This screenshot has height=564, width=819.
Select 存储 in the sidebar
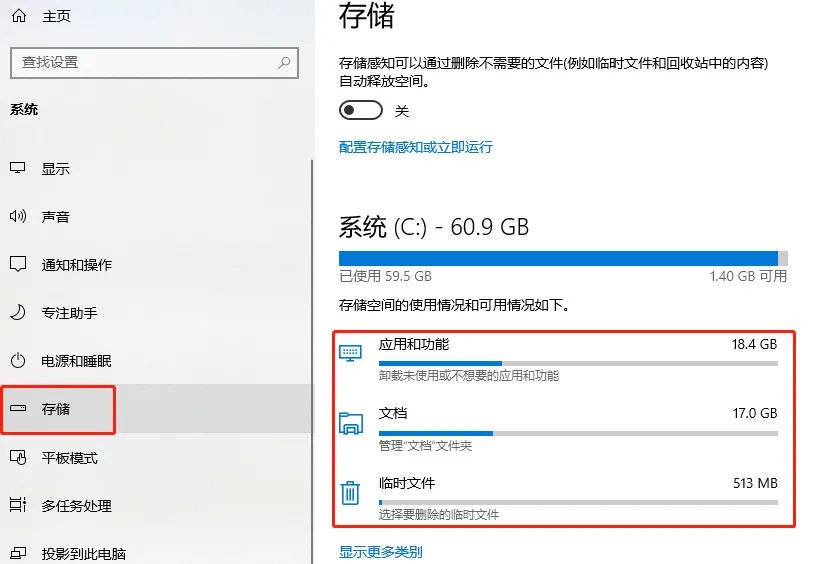pyautogui.click(x=156, y=409)
